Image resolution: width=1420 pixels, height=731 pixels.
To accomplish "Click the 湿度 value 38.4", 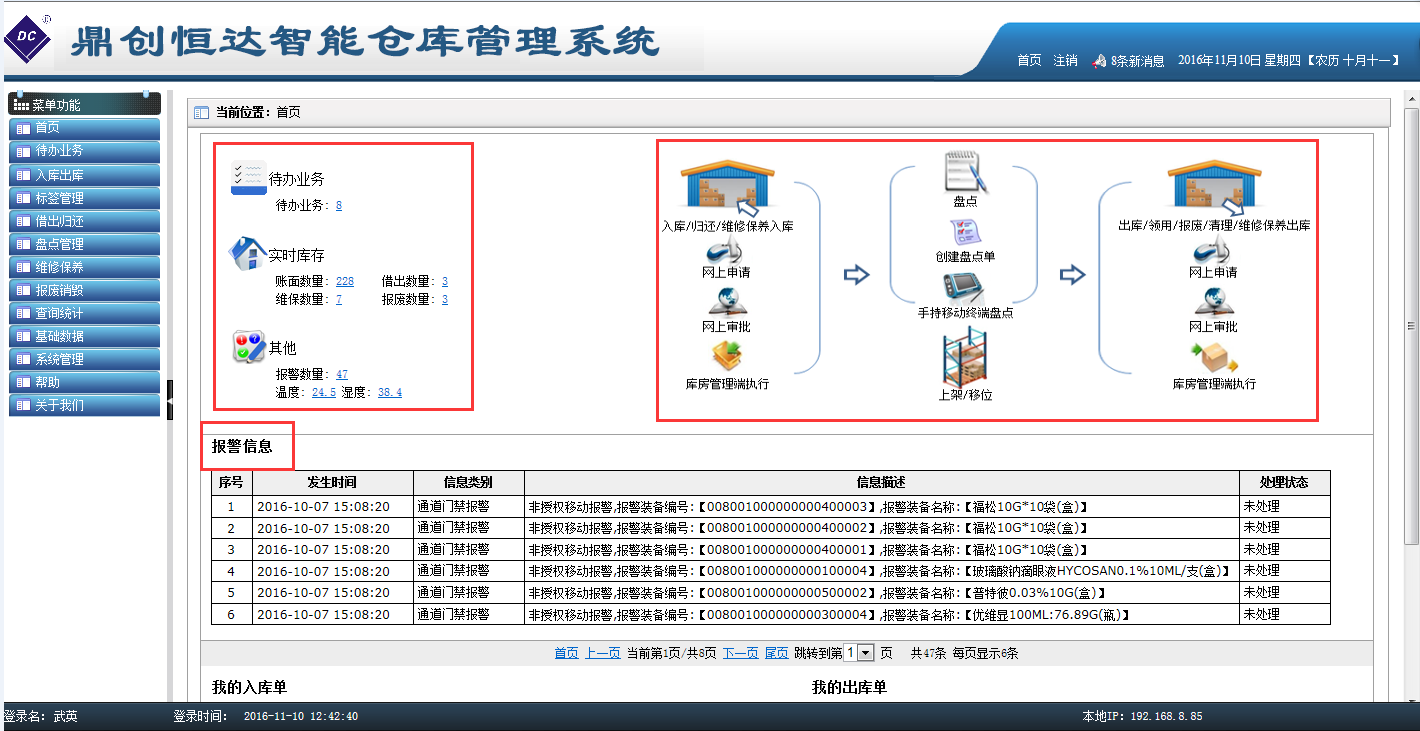I will pos(390,393).
